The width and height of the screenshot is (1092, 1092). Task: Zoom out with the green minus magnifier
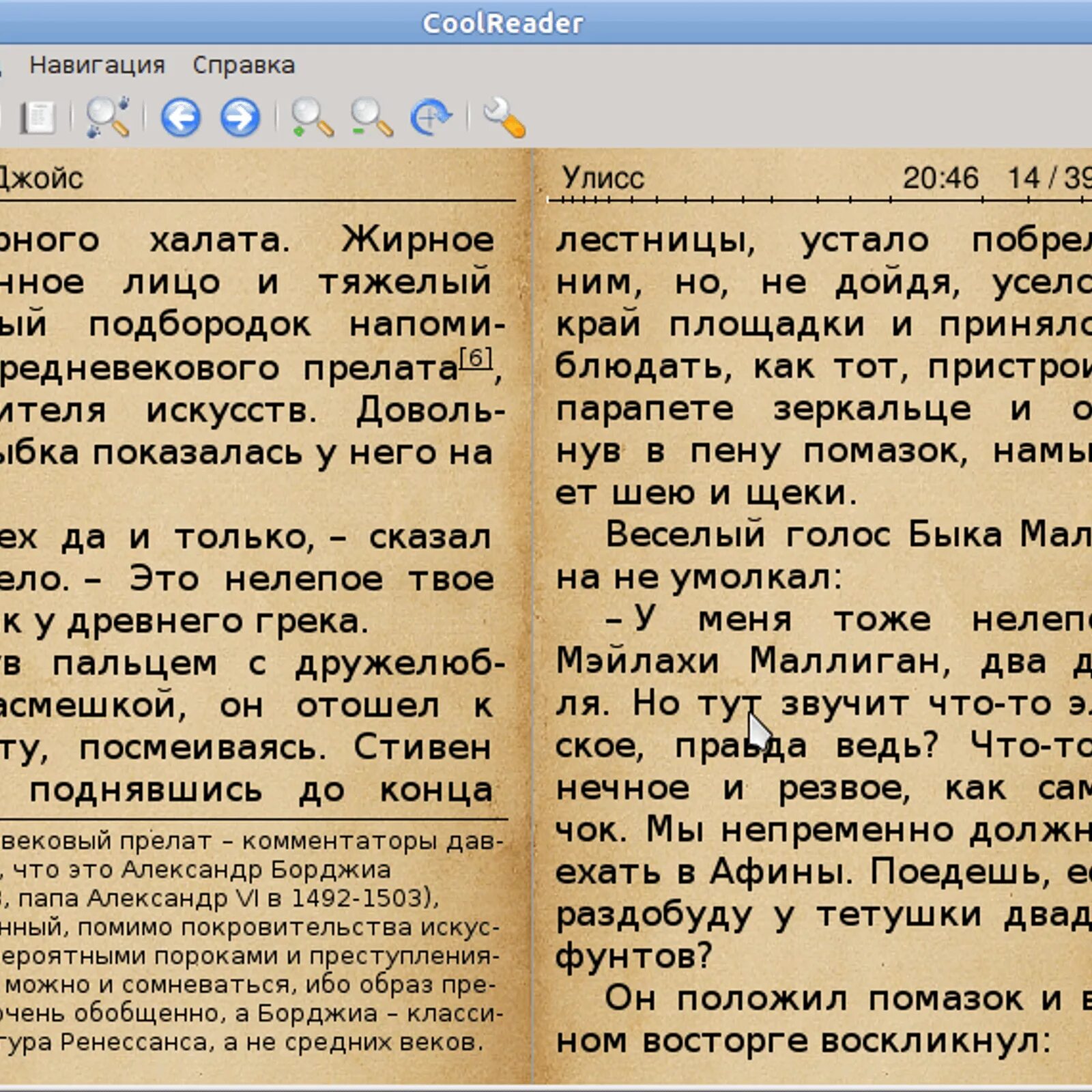click(371, 117)
